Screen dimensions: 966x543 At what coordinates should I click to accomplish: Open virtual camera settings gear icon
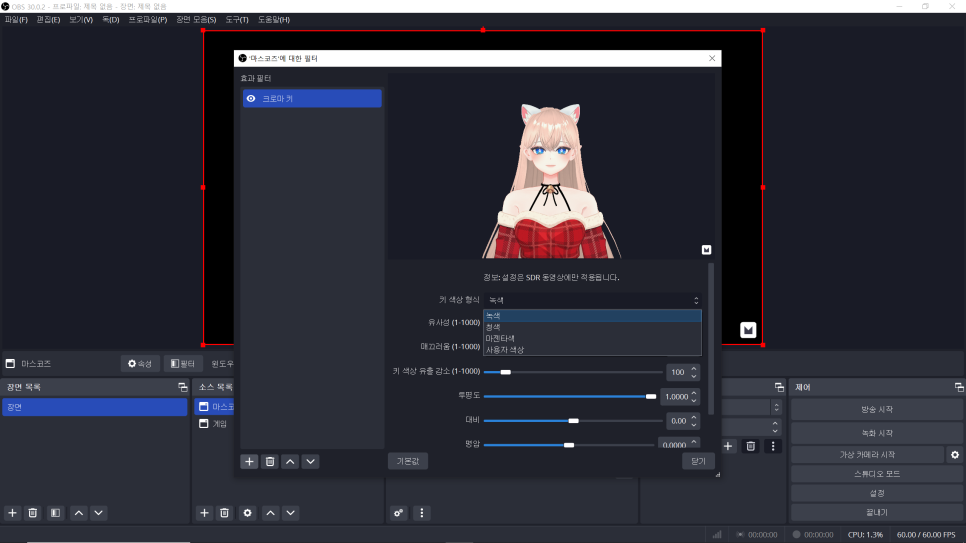tap(955, 455)
